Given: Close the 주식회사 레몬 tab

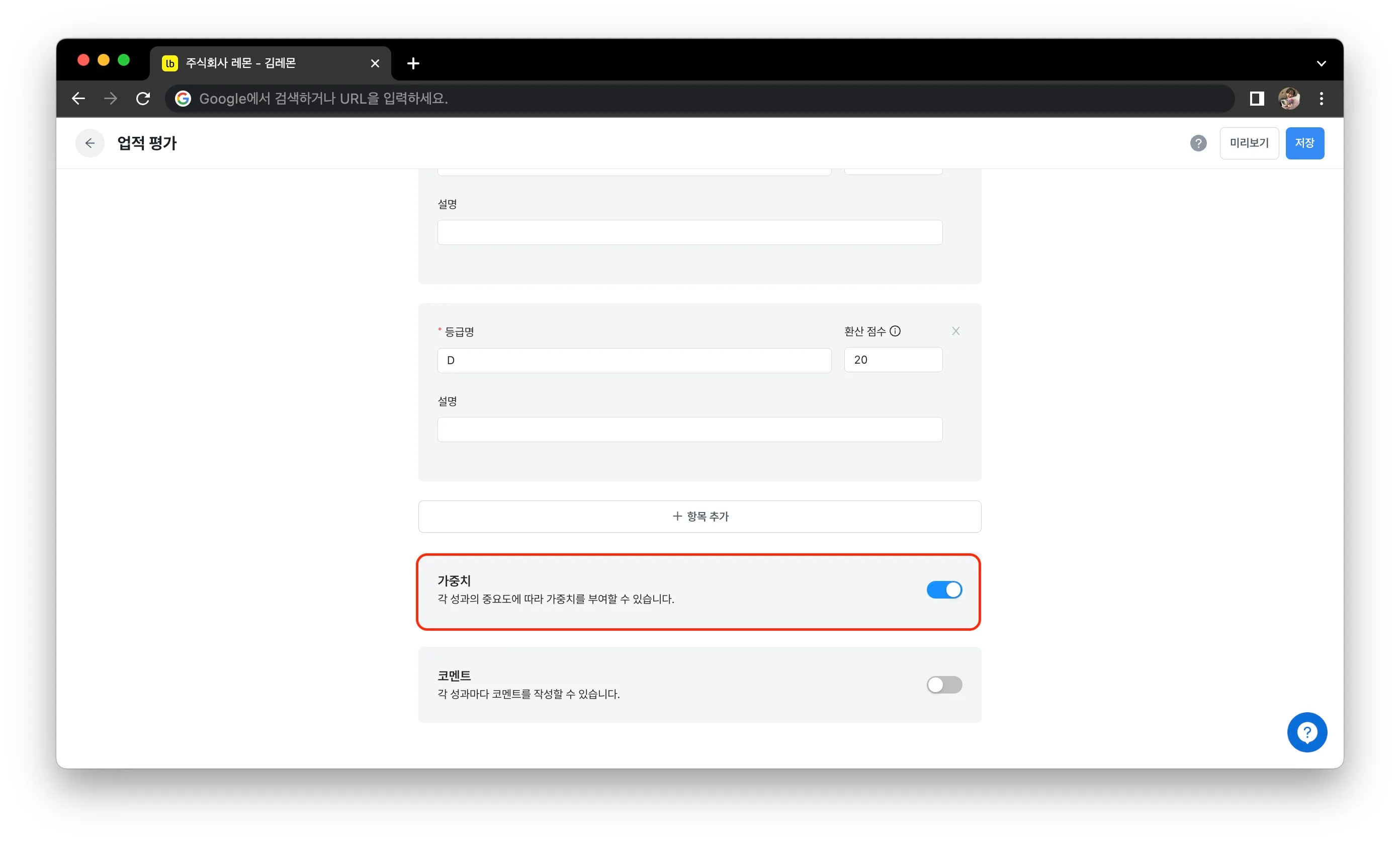Looking at the screenshot, I should (375, 63).
